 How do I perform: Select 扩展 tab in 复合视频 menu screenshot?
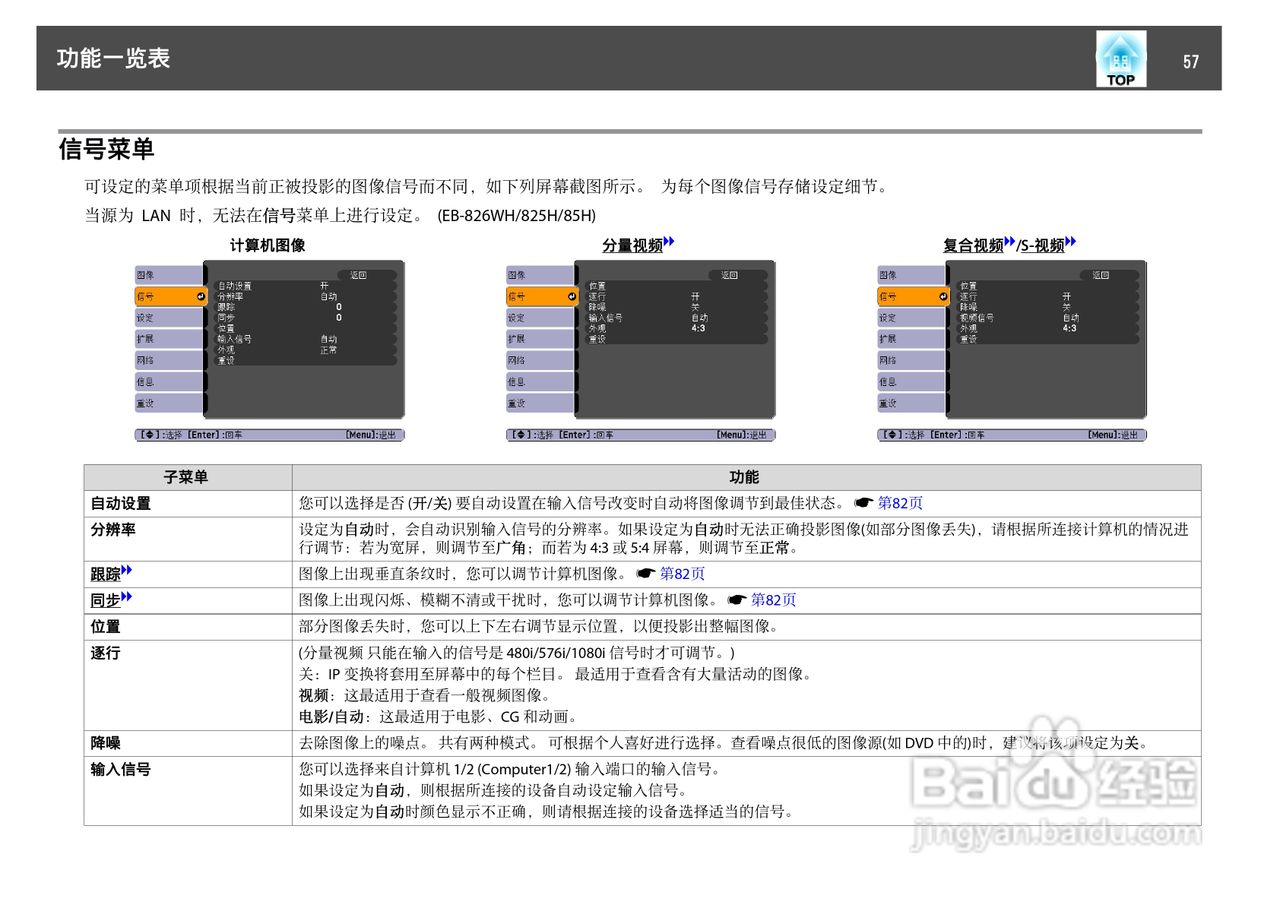tap(911, 339)
